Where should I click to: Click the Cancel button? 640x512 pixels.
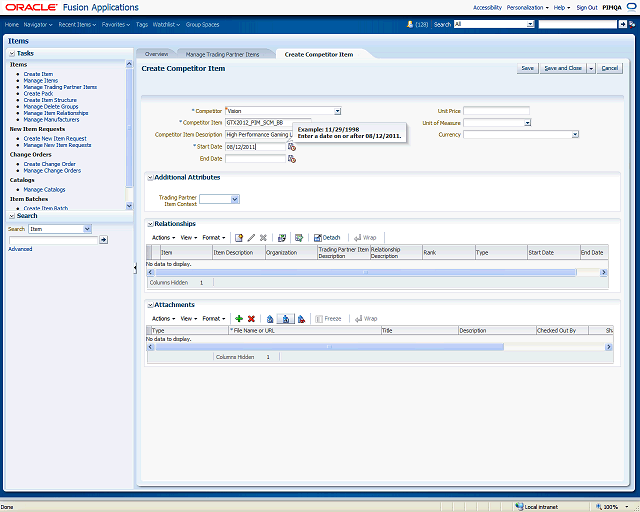[609, 68]
